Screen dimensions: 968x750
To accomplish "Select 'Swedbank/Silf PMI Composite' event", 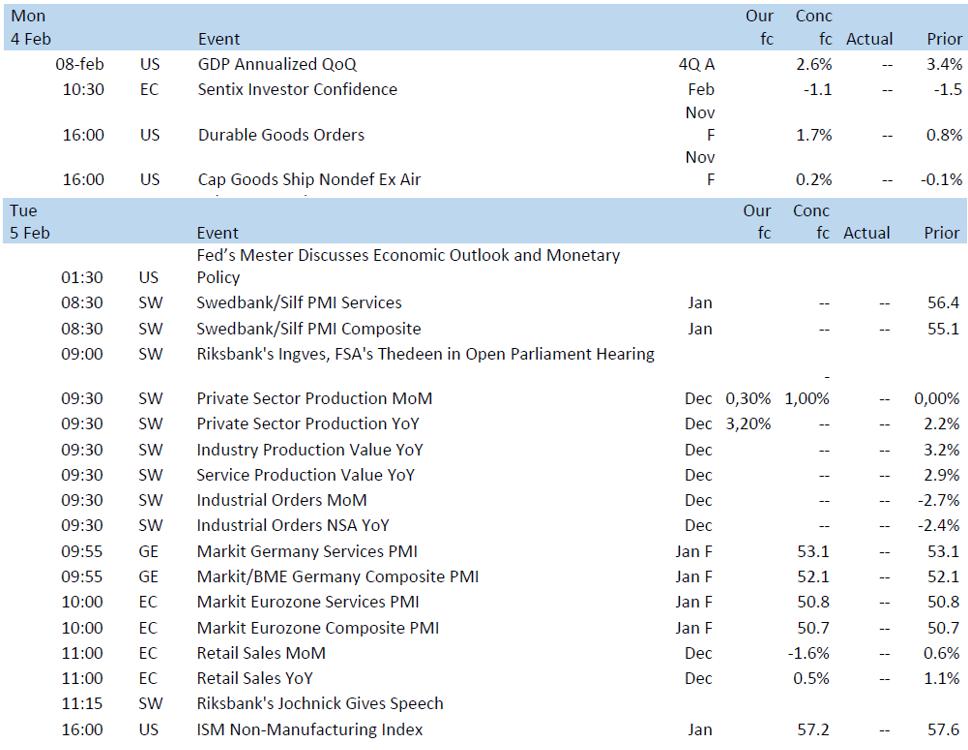I will 309,328.
